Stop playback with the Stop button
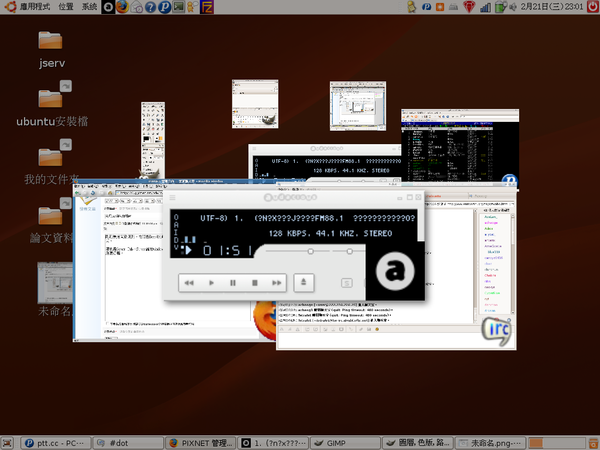Viewport: 600px width, 450px height. click(255, 283)
